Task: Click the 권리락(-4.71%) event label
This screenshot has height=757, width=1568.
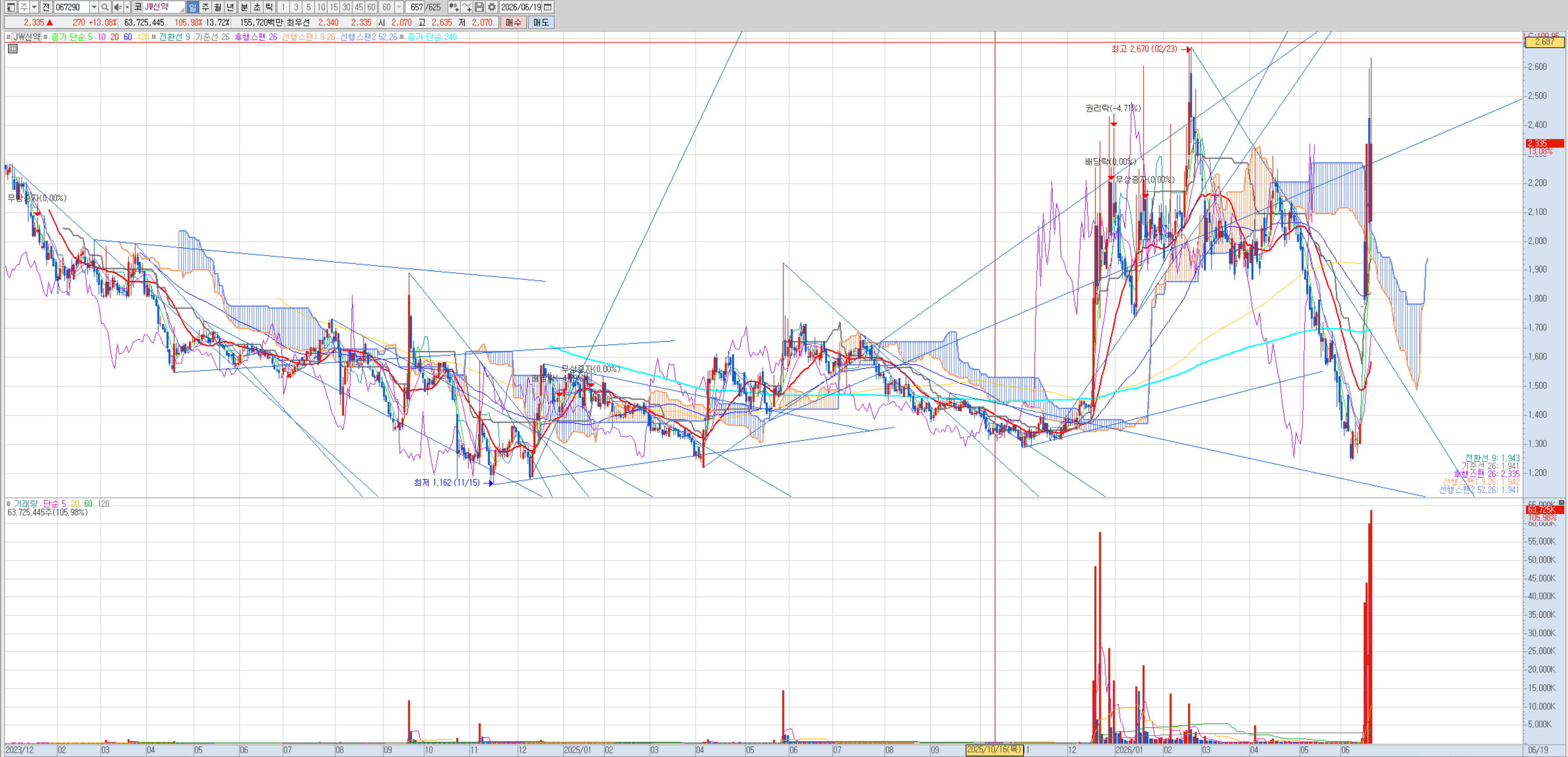Action: pos(1113,108)
